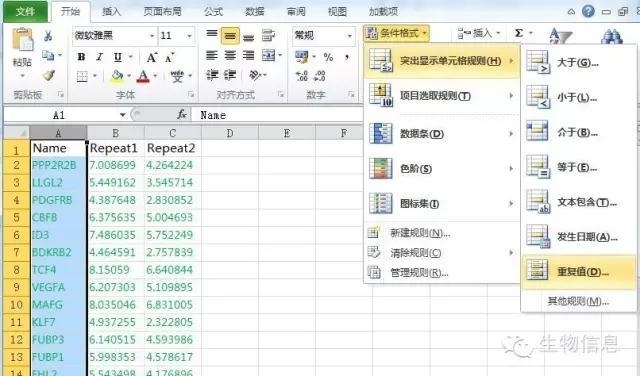Click the Format Painter brush icon

[x=49, y=75]
